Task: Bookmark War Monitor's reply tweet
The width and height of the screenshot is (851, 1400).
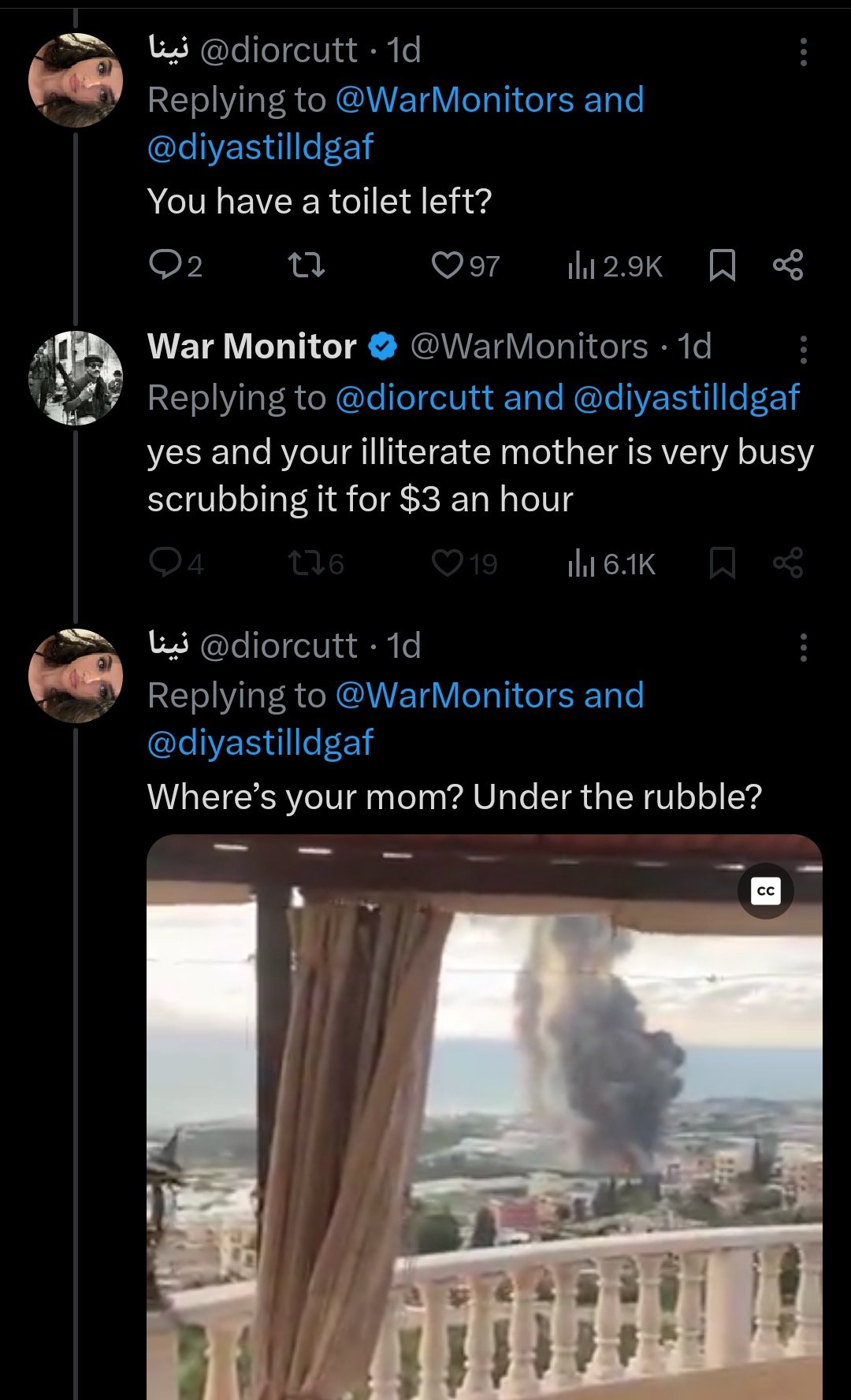Action: 722,563
